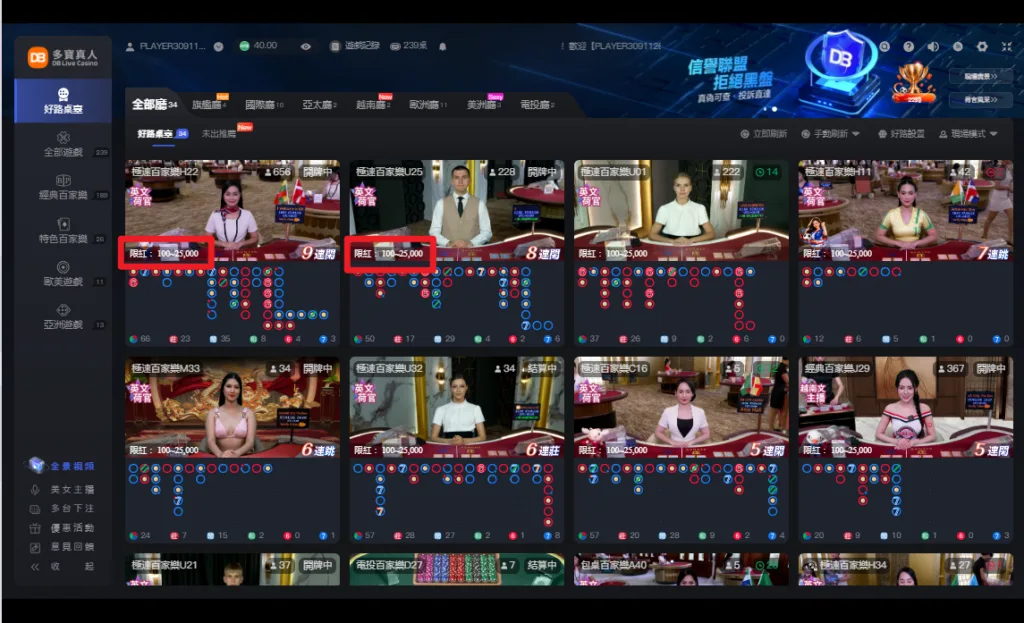
Task: Open table 極速百家樂U01 video
Action: coord(681,210)
